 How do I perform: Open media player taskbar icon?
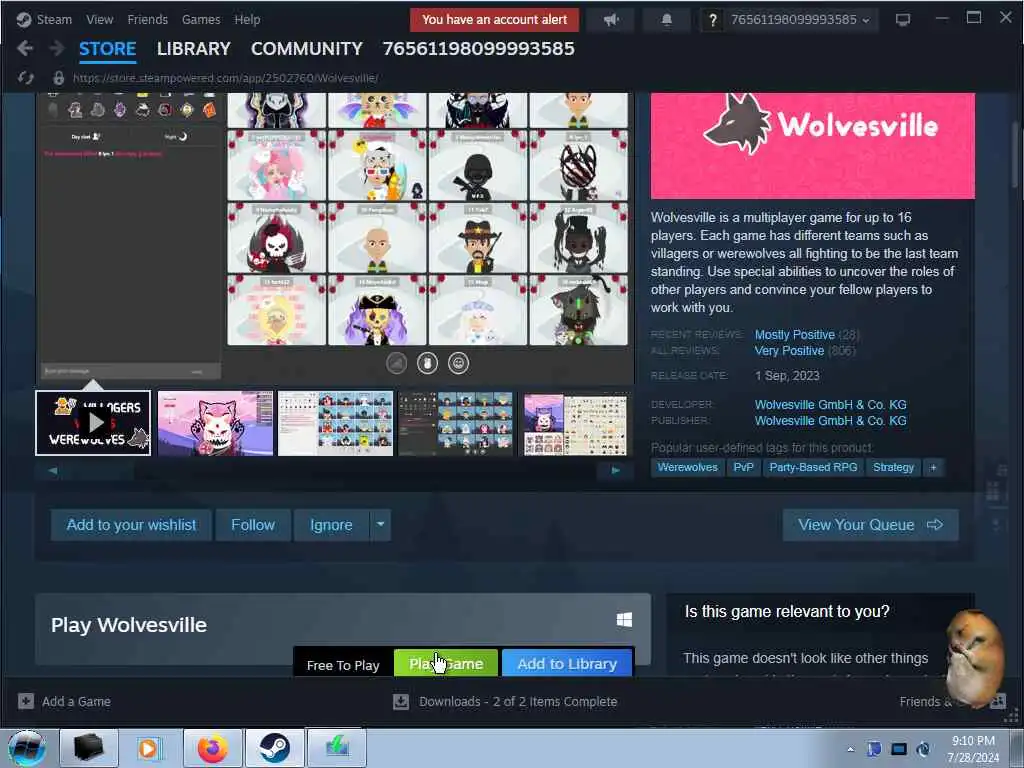pyautogui.click(x=148, y=748)
